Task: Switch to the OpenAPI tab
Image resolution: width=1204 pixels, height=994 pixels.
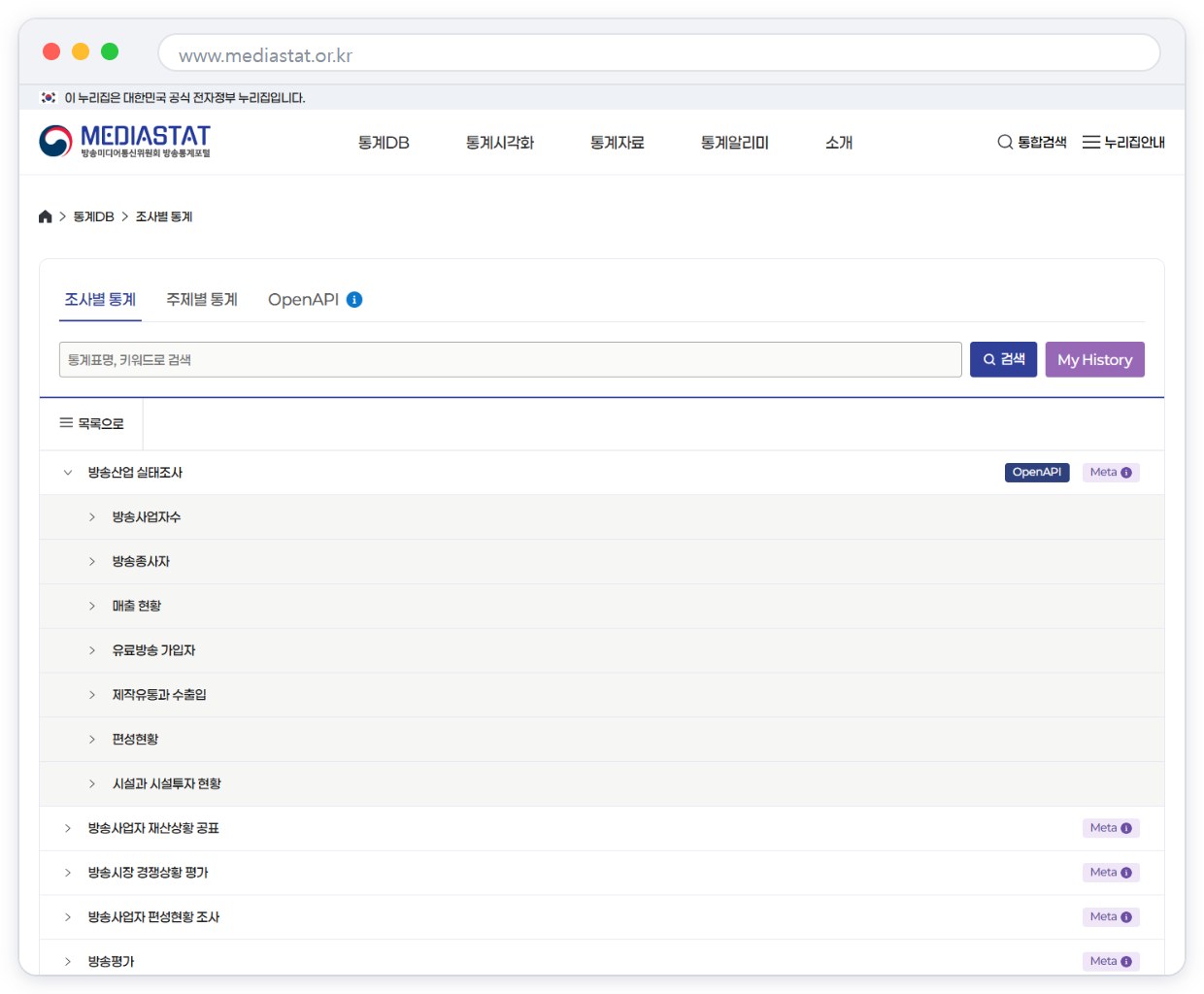Action: click(303, 300)
